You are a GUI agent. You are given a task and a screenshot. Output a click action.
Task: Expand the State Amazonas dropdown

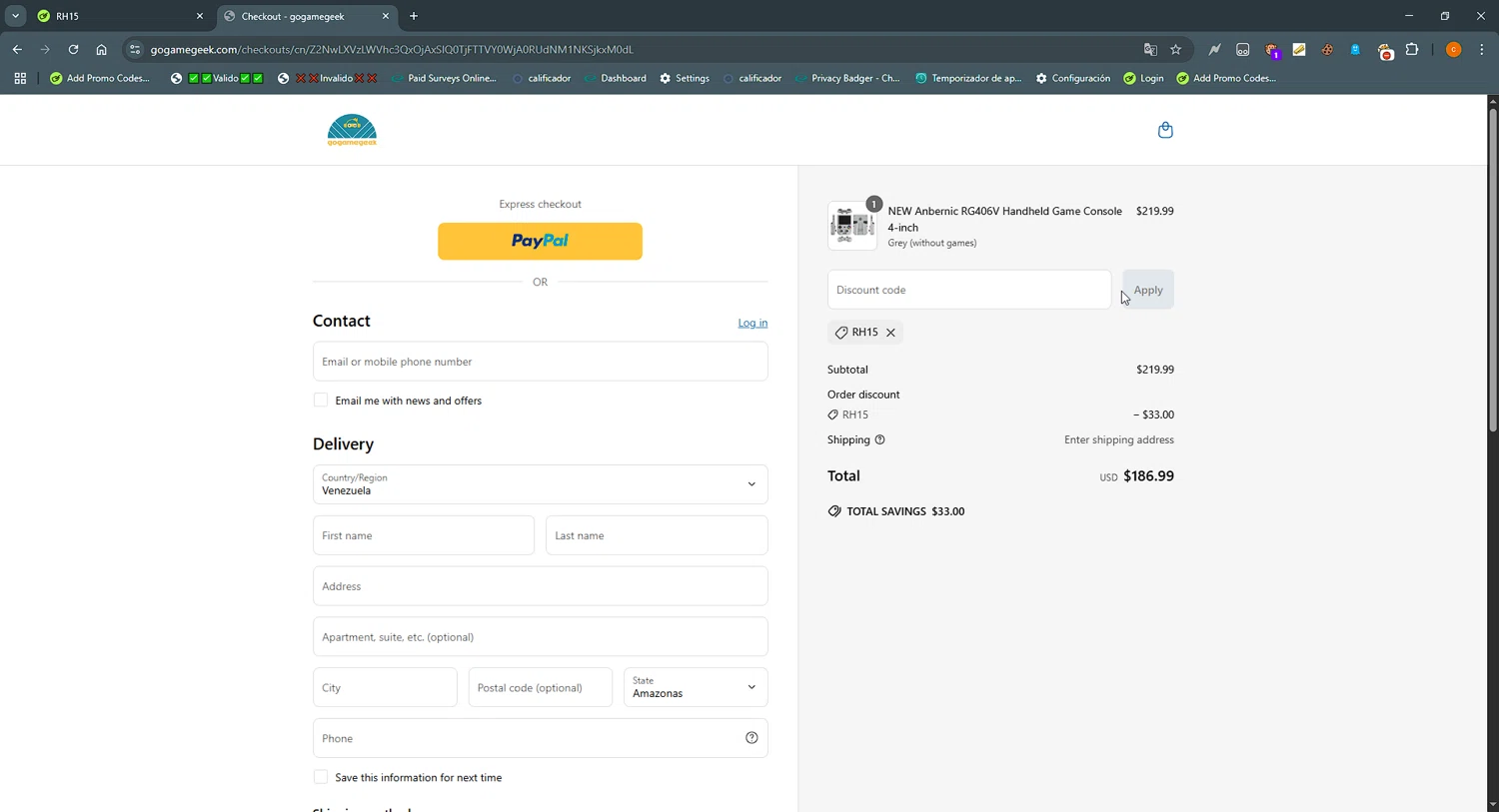point(696,687)
